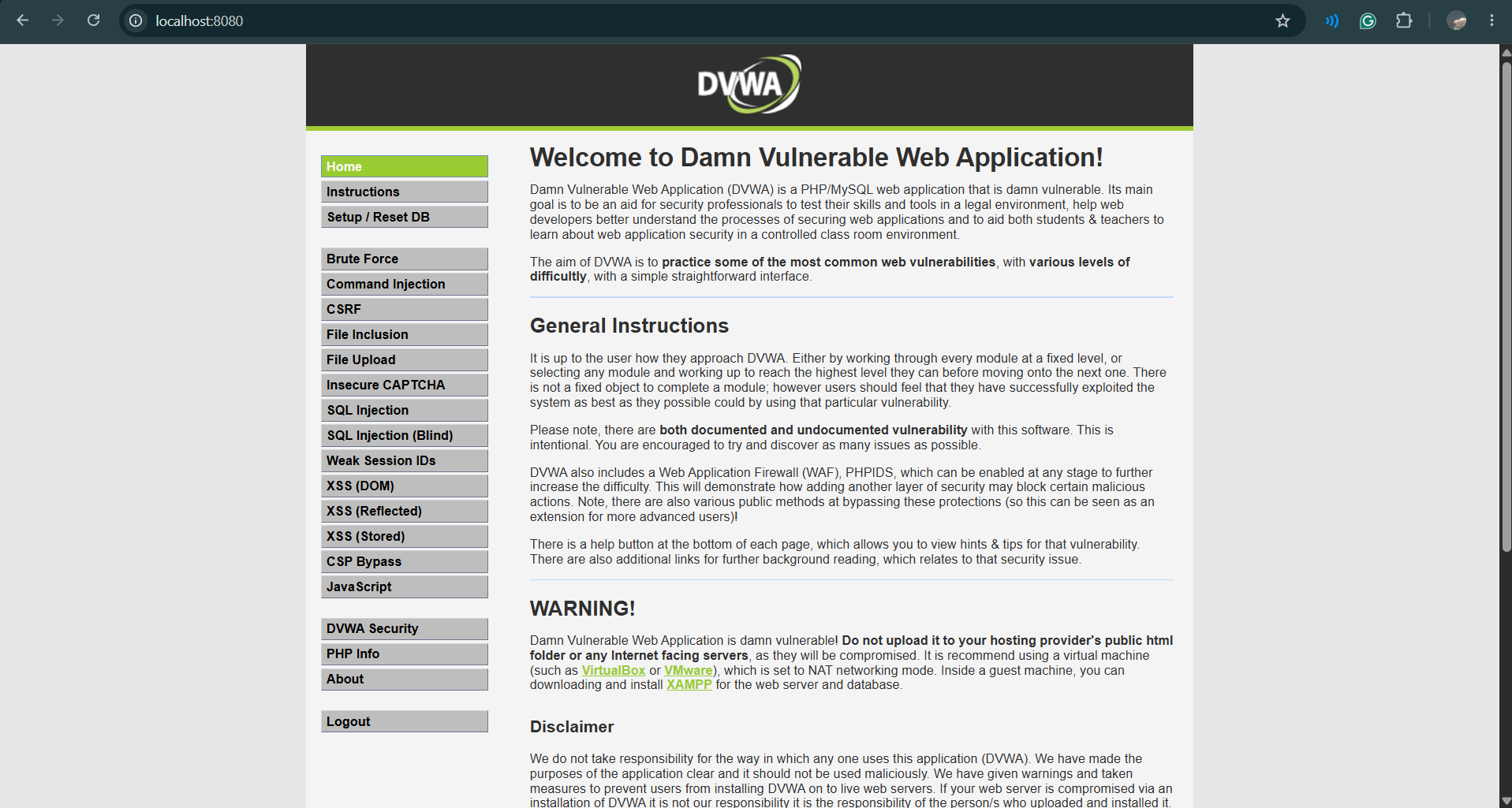Click the 'Welcome to Damn Vulnerable Web Application!' heading
The image size is (1512, 808).
816,158
